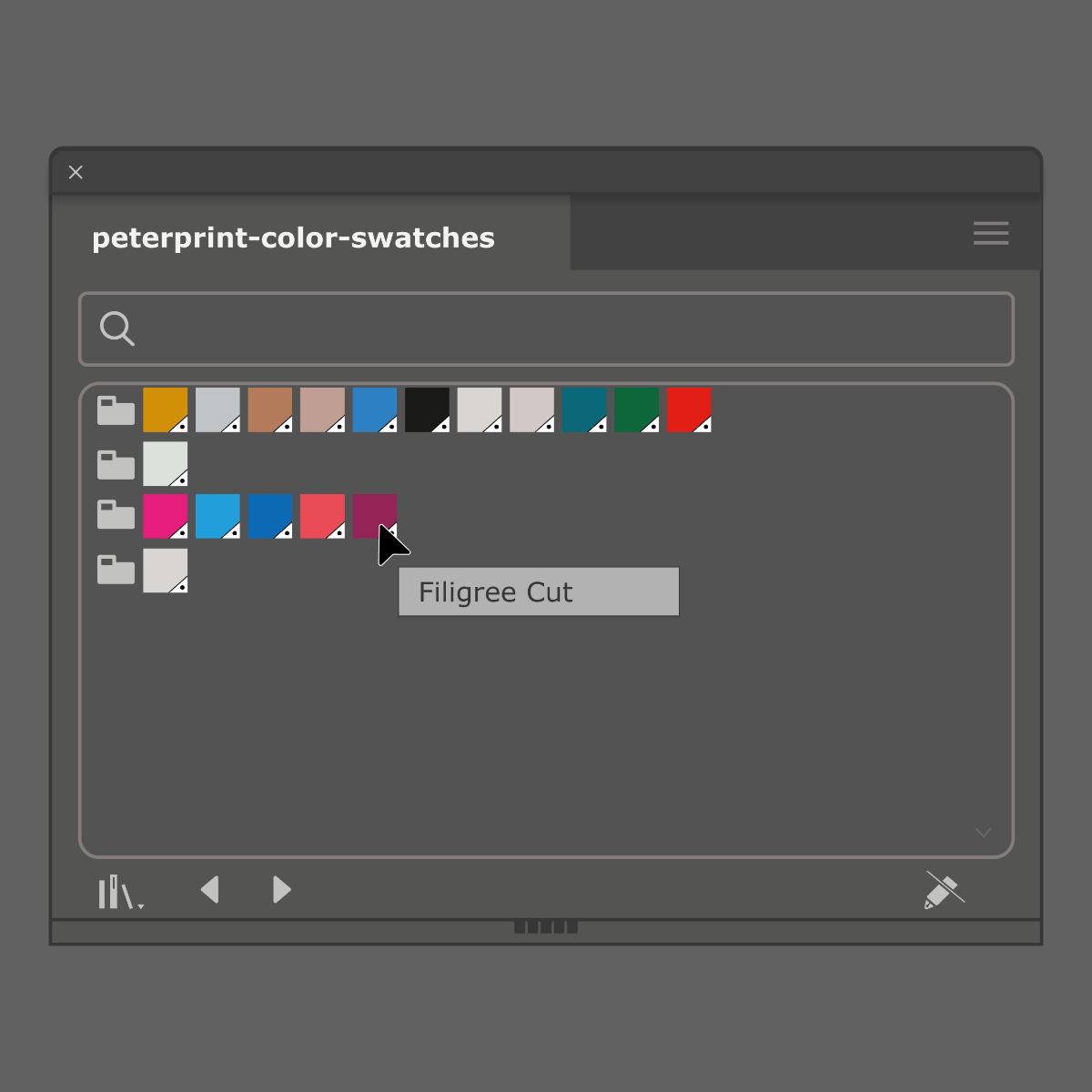Open the panel hamburger menu
This screenshot has height=1092, width=1092.
(x=990, y=233)
